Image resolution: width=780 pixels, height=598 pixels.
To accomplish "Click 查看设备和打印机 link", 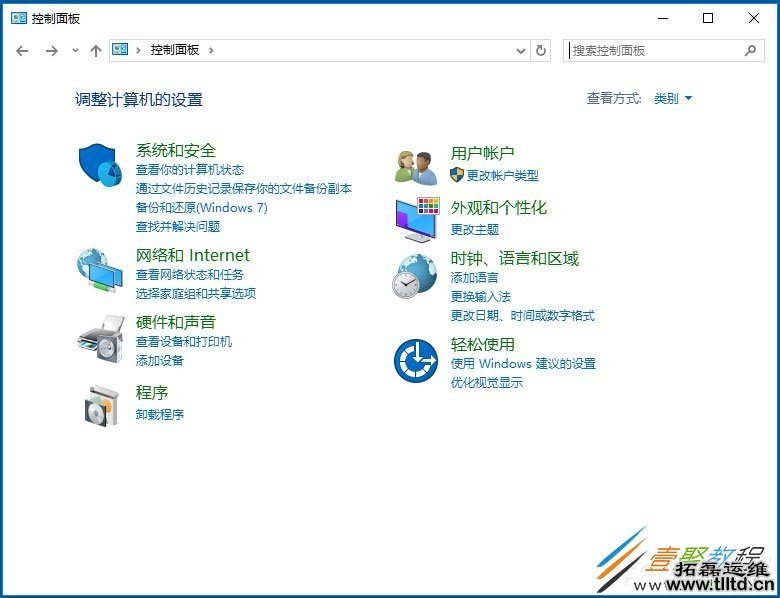I will (184, 341).
